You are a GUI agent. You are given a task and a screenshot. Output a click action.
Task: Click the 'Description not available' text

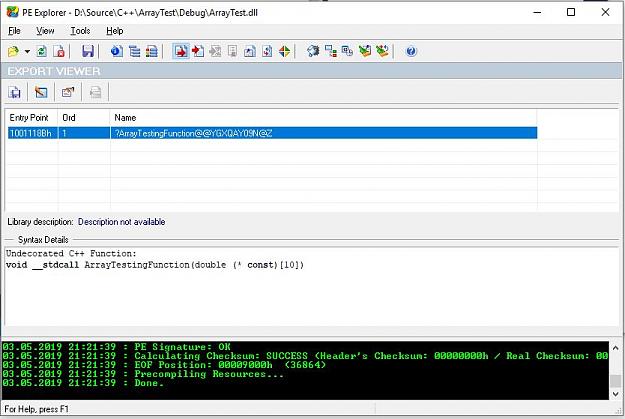pyautogui.click(x=122, y=222)
